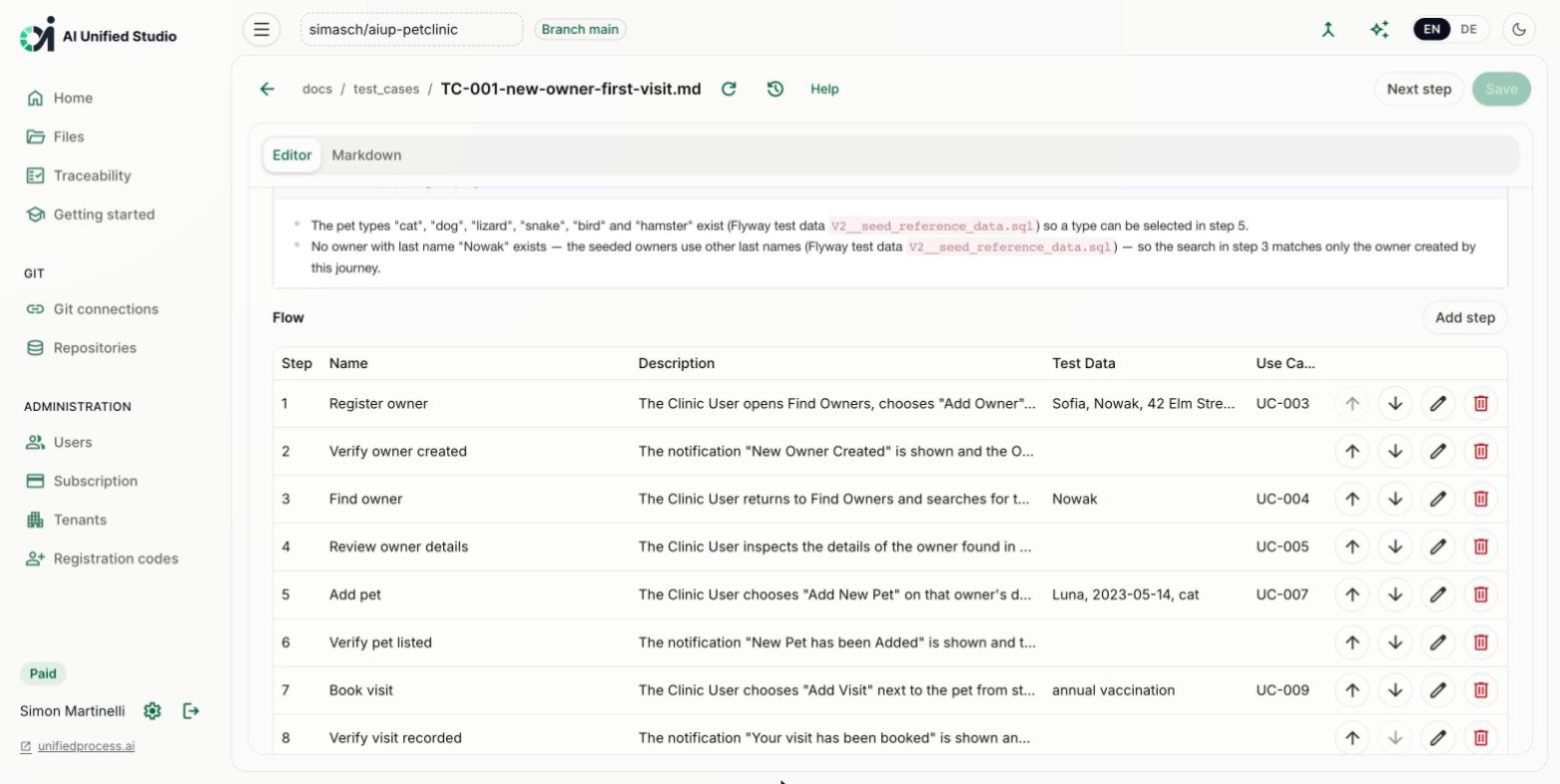
Task: Edit the Add pet step
Action: click(1438, 595)
